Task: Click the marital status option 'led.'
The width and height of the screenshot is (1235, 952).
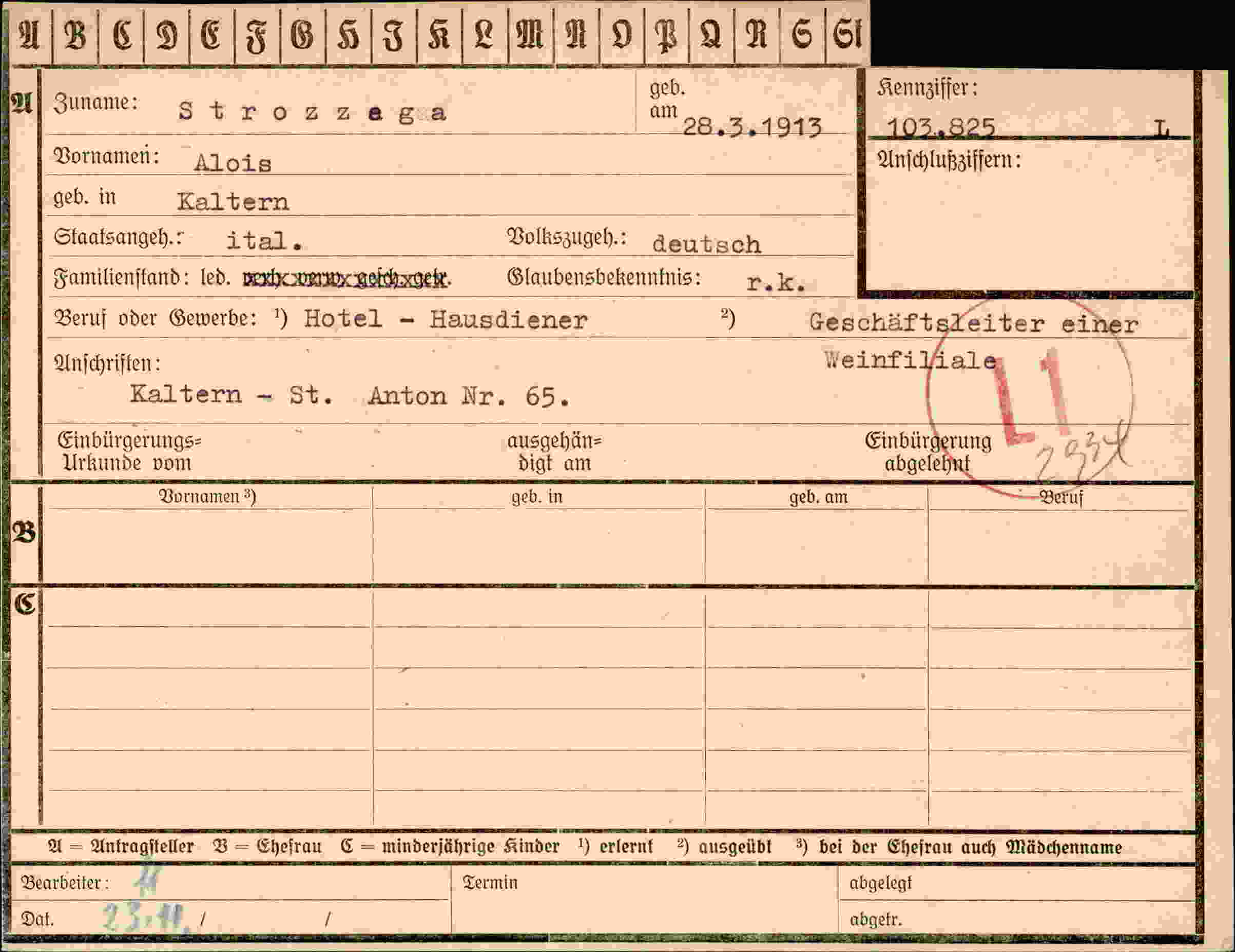Action: pos(216,278)
